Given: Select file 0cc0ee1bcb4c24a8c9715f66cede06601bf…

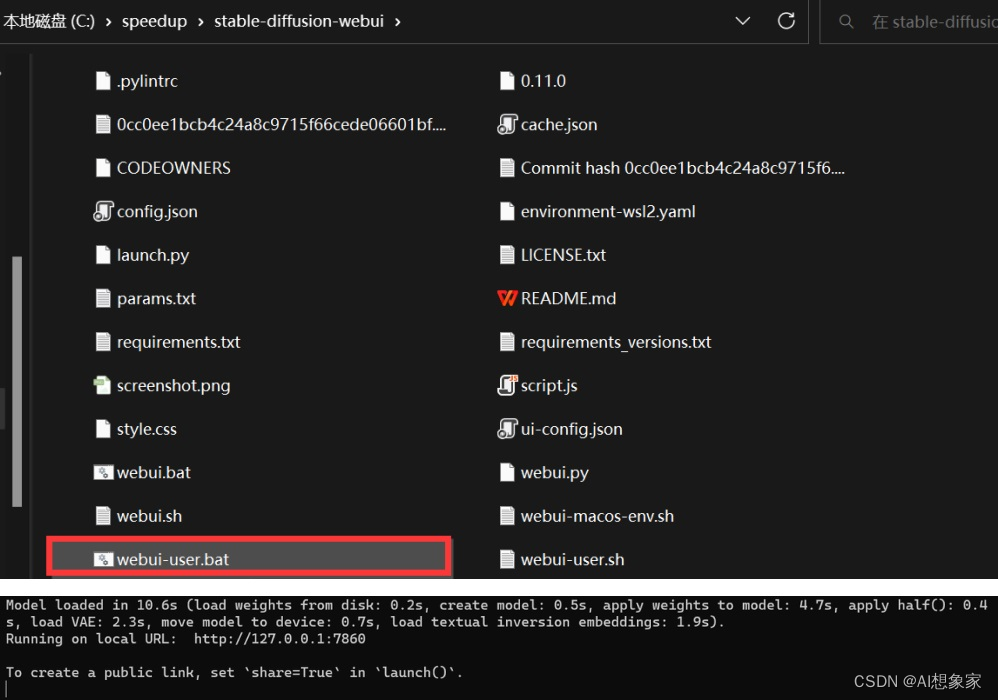Looking at the screenshot, I should (281, 124).
